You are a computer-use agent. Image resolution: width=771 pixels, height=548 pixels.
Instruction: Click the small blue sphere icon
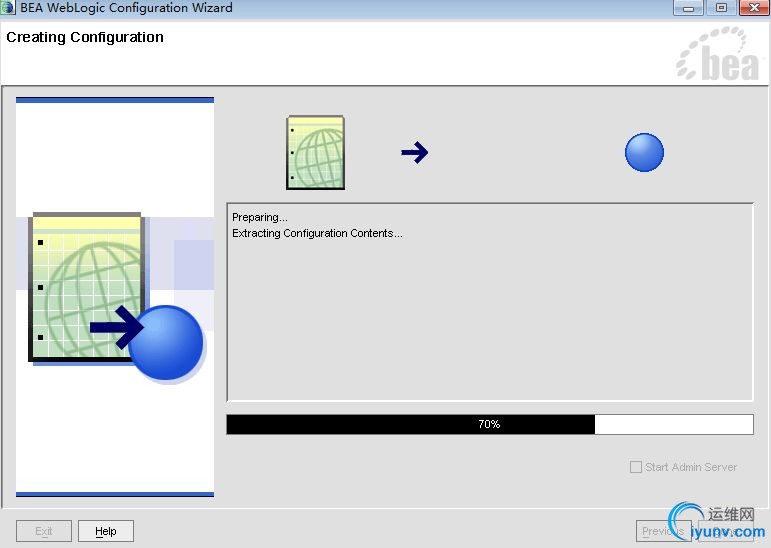(644, 152)
